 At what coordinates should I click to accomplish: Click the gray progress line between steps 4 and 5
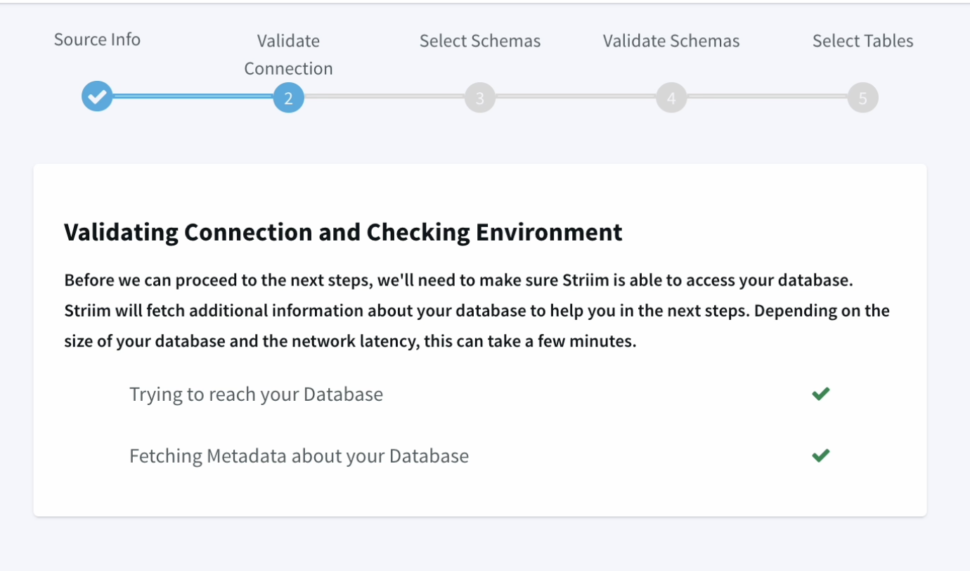point(767,97)
